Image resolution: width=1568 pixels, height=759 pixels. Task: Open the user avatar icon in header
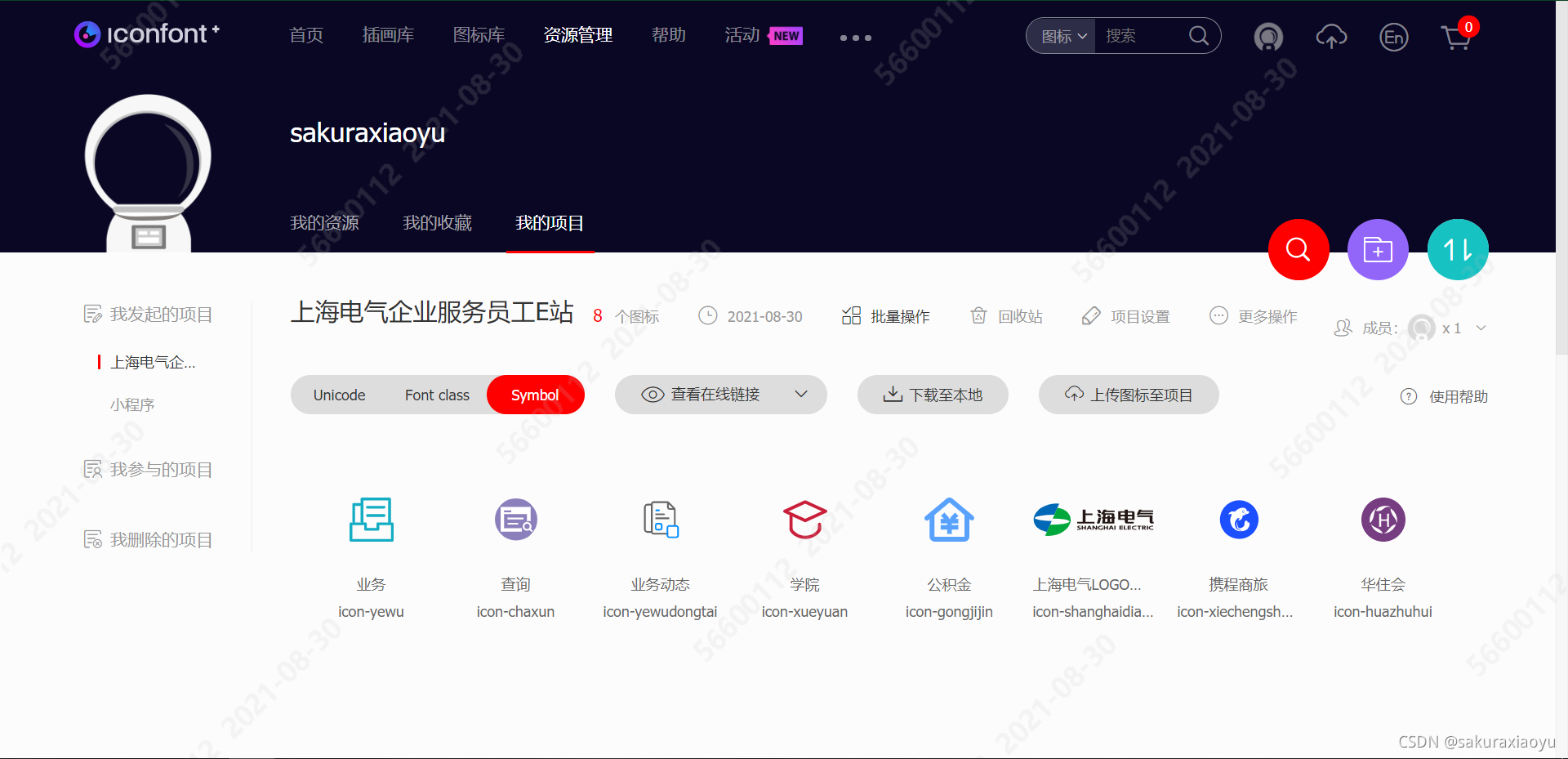click(1268, 37)
